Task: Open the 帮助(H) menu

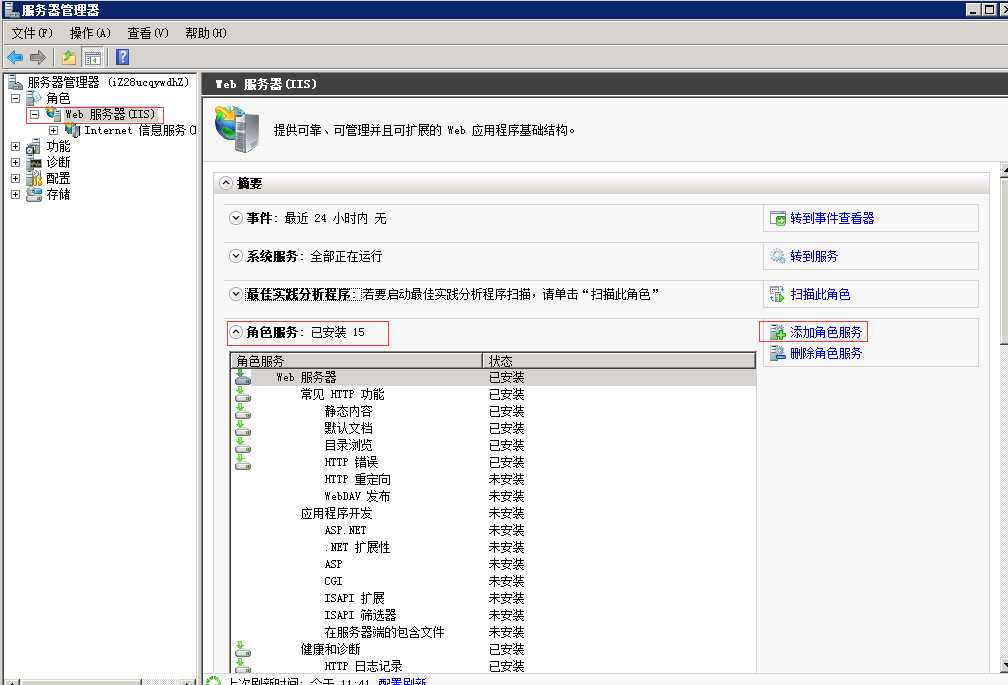Action: click(206, 33)
